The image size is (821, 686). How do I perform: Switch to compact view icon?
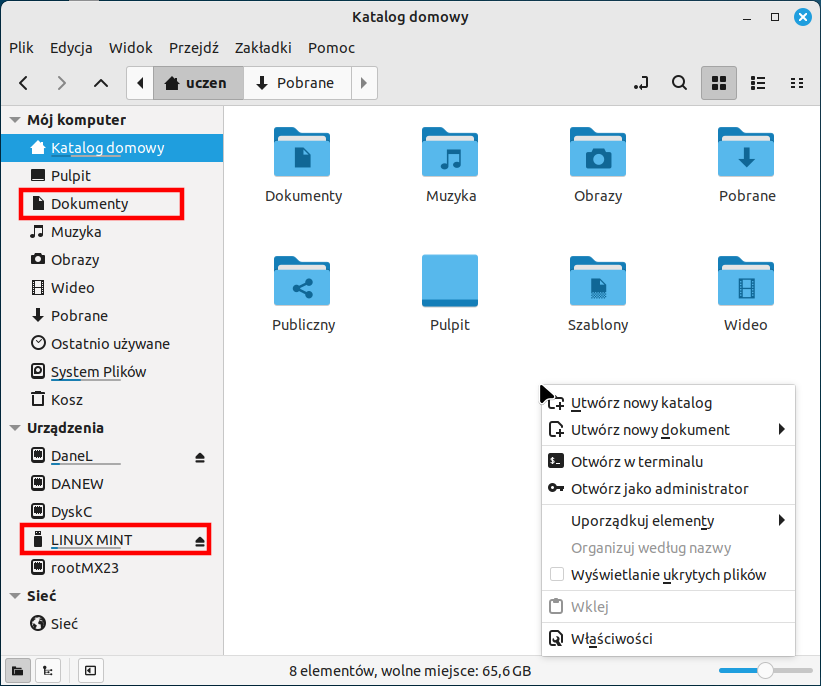coord(797,83)
